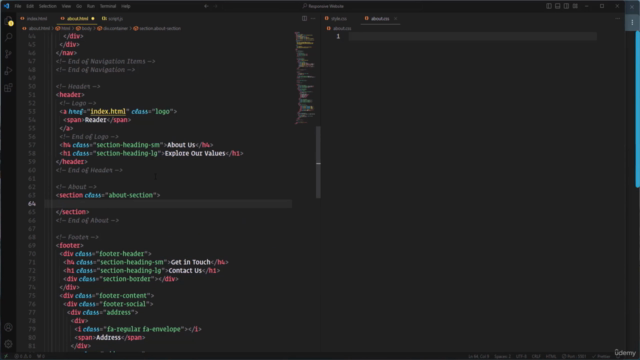Click the CRLF line ending status item
The height and width of the screenshot is (360, 640).
coord(536,356)
